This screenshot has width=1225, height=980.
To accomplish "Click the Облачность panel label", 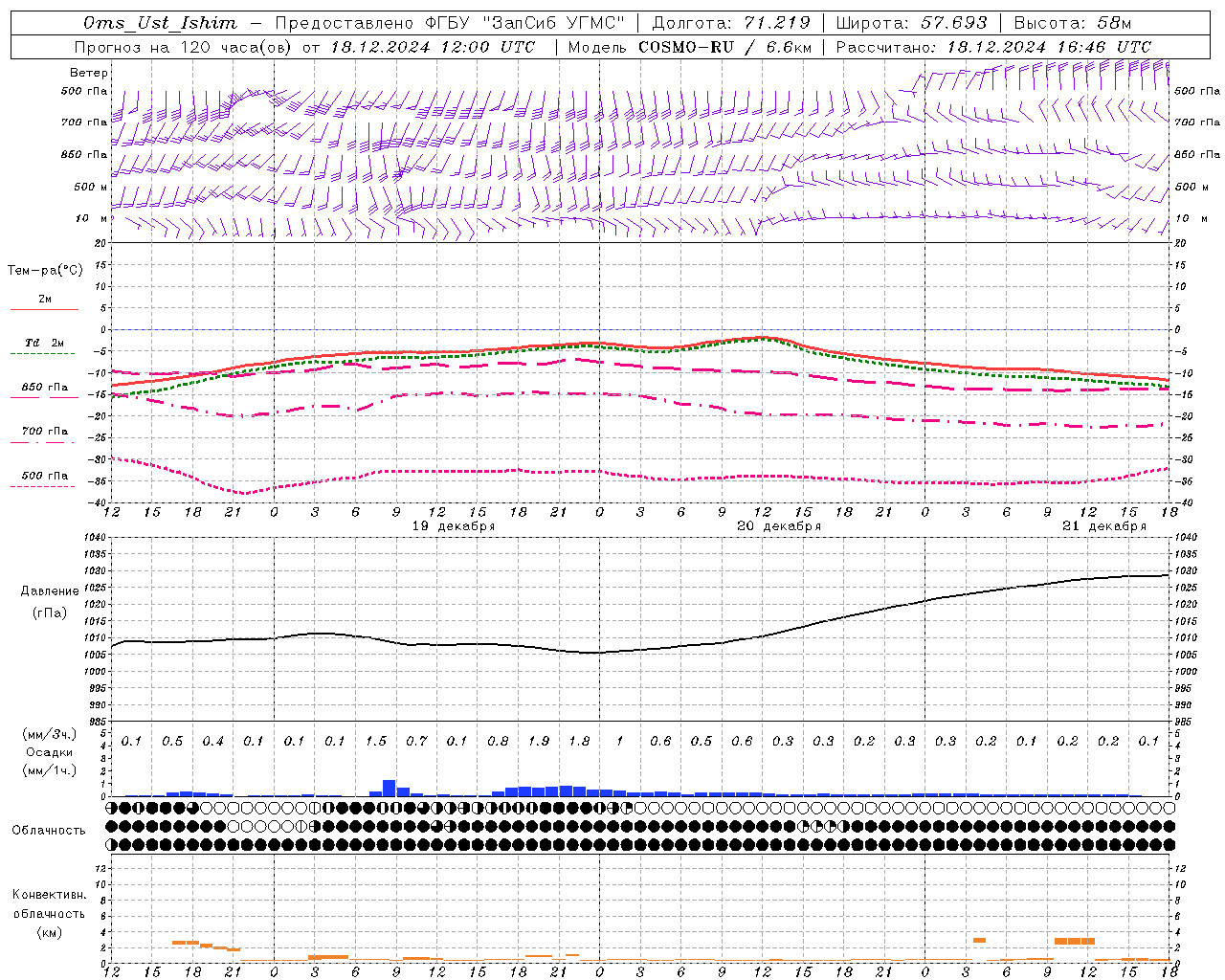I will coord(49,830).
